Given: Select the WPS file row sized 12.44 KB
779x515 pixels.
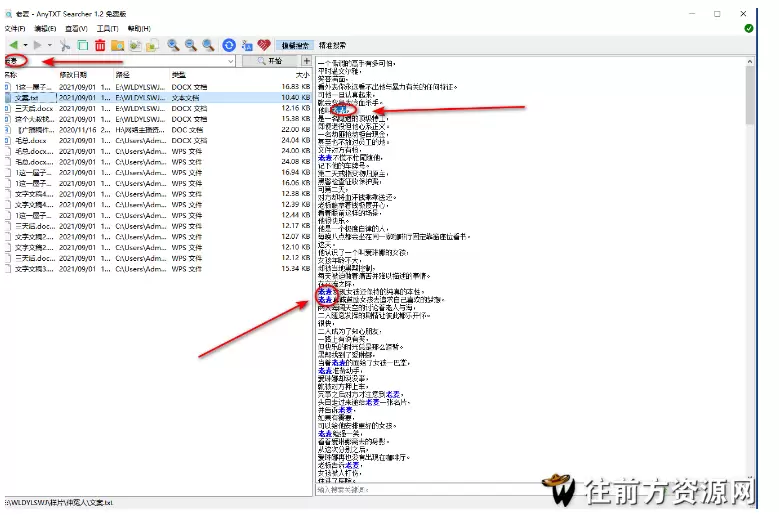Looking at the screenshot, I should (x=158, y=215).
